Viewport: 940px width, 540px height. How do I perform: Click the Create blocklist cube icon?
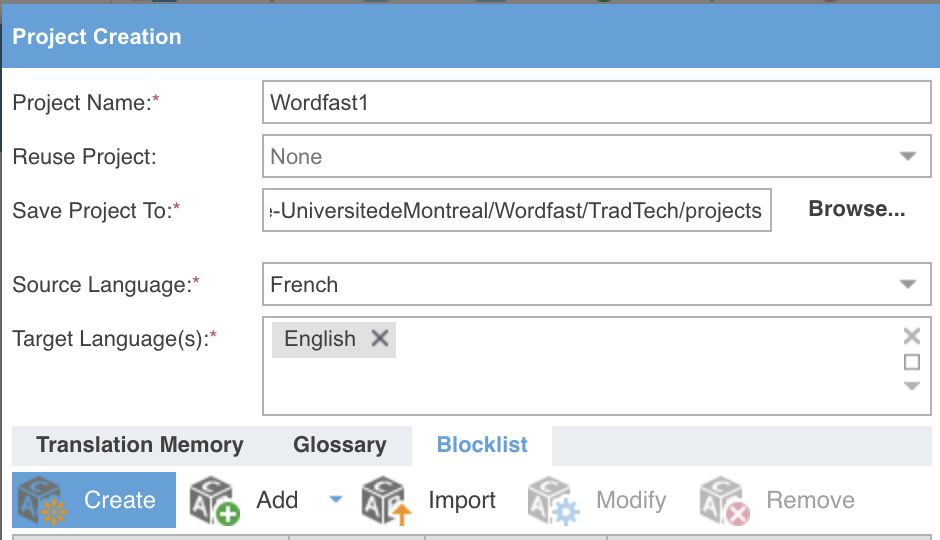[x=42, y=500]
